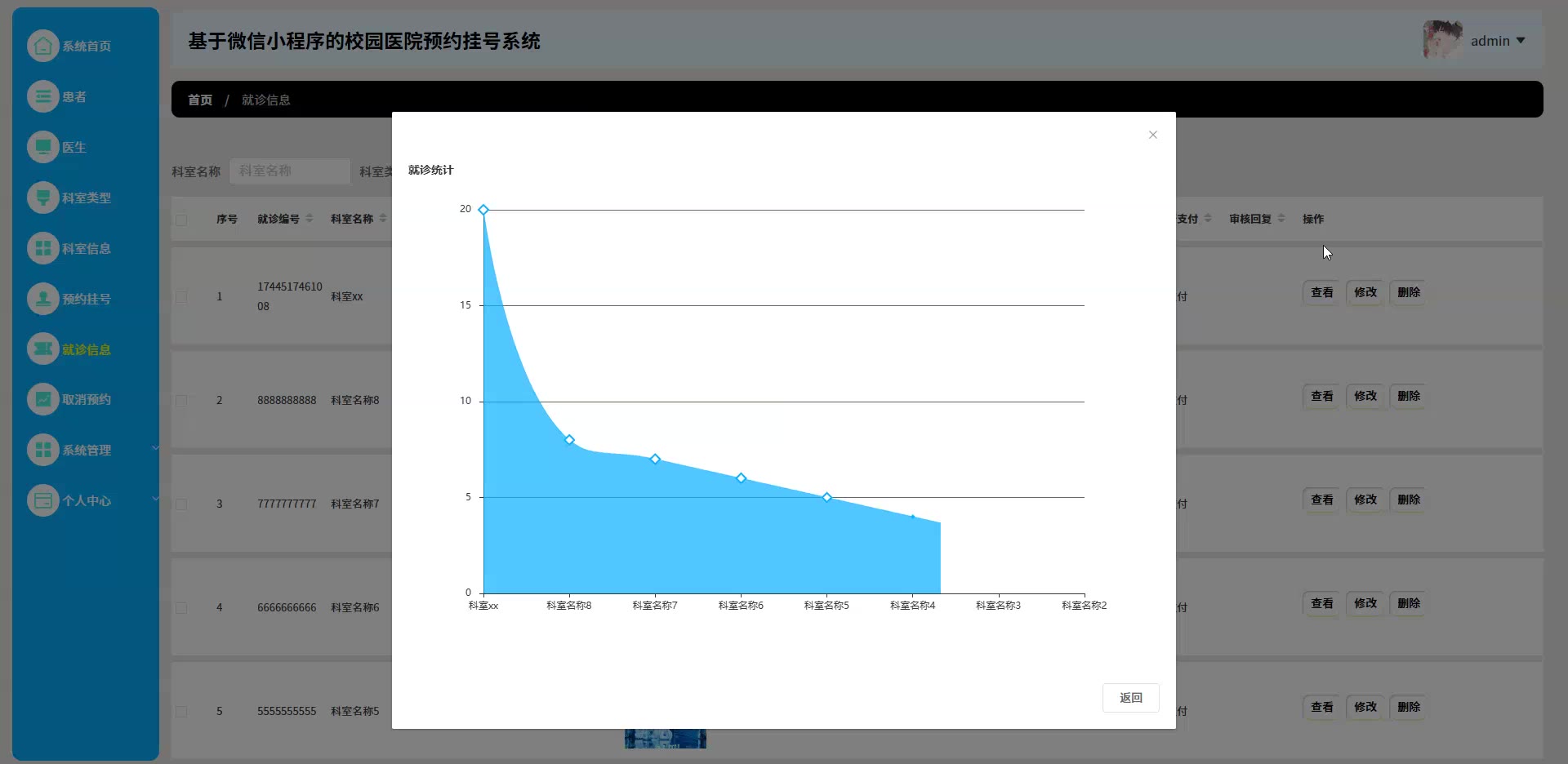Click 就诊编号 6666666666 cell
The width and height of the screenshot is (1568, 764).
[x=287, y=608]
